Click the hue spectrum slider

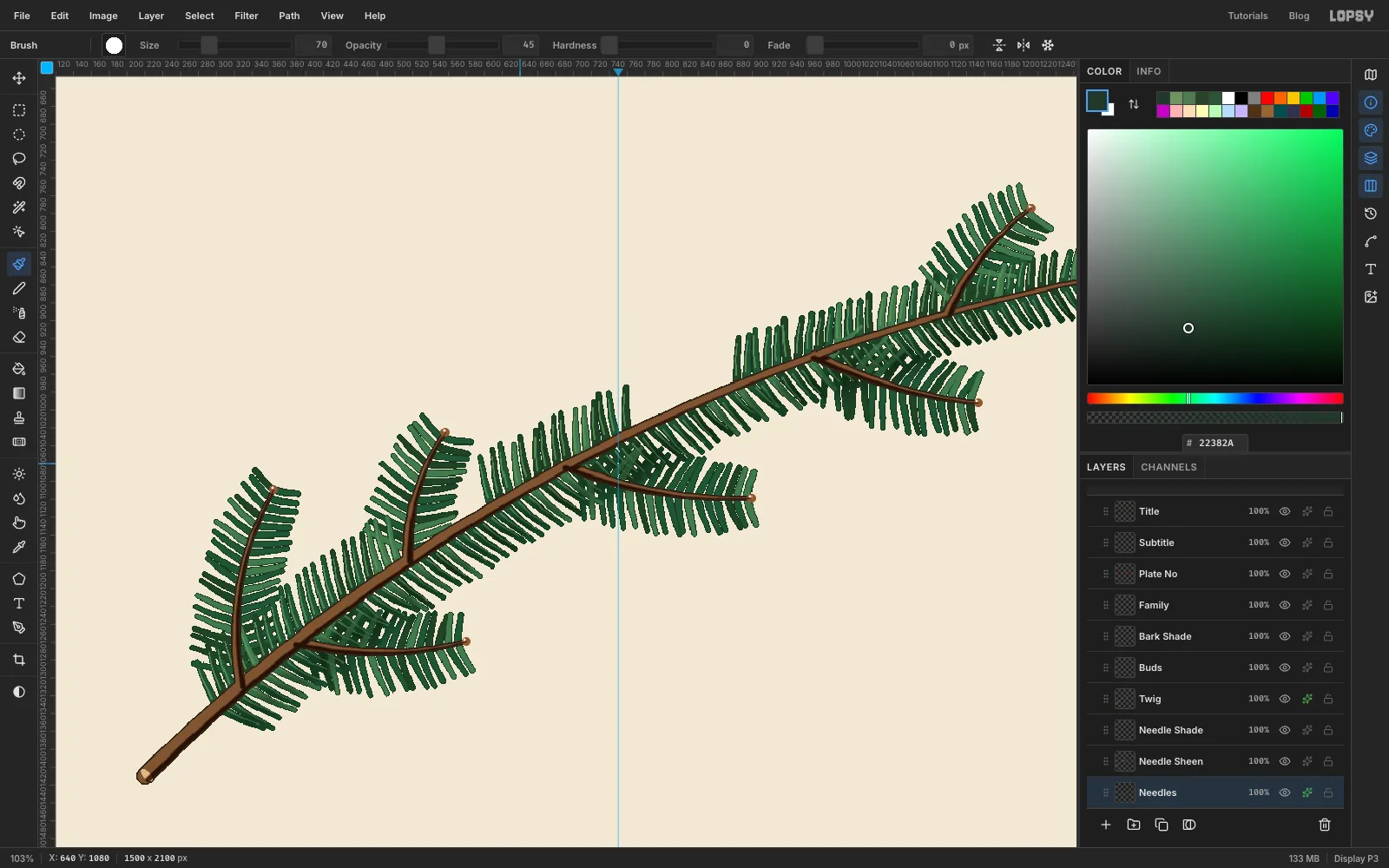(1215, 398)
